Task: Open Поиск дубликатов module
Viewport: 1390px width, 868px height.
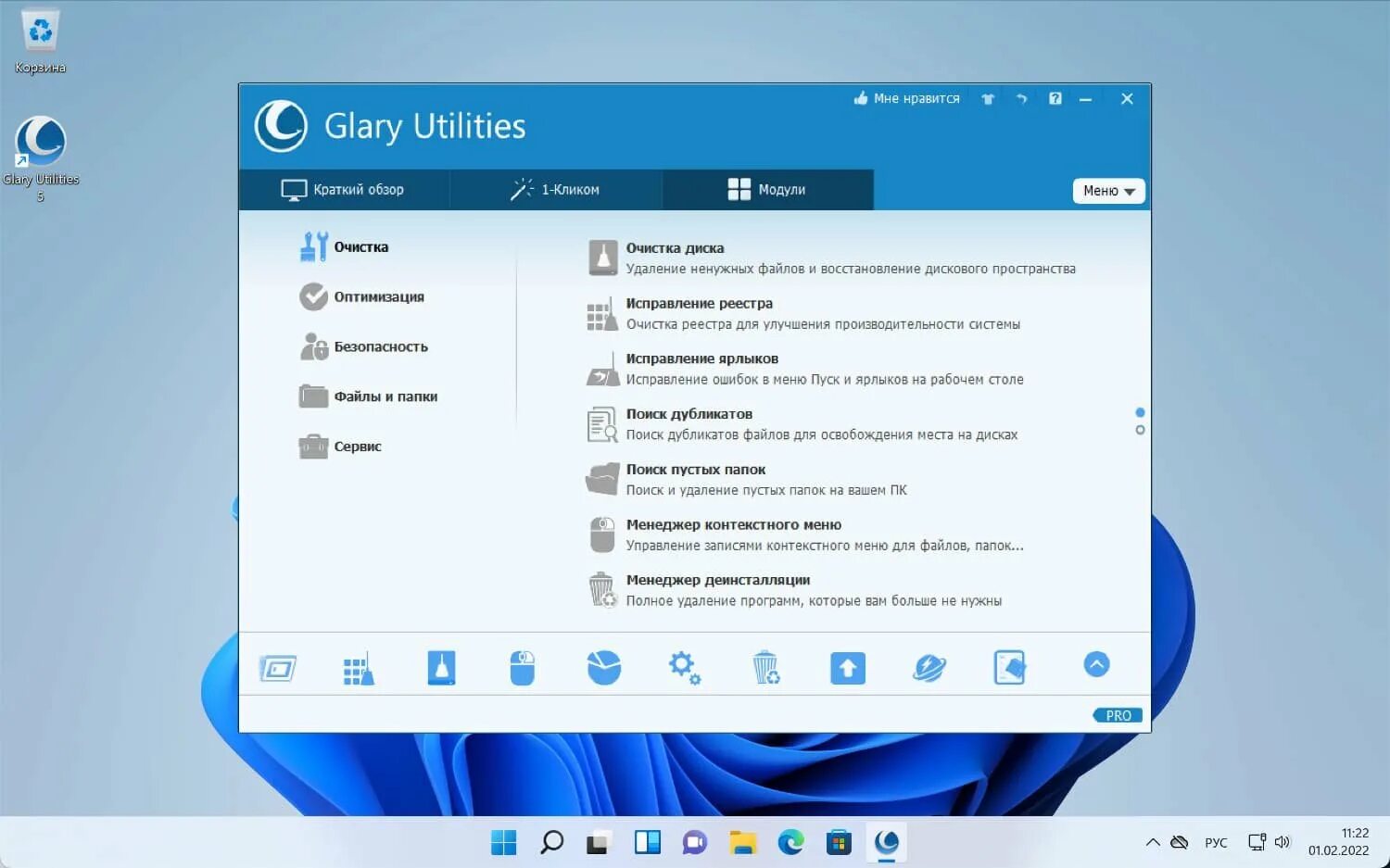Action: (802, 424)
